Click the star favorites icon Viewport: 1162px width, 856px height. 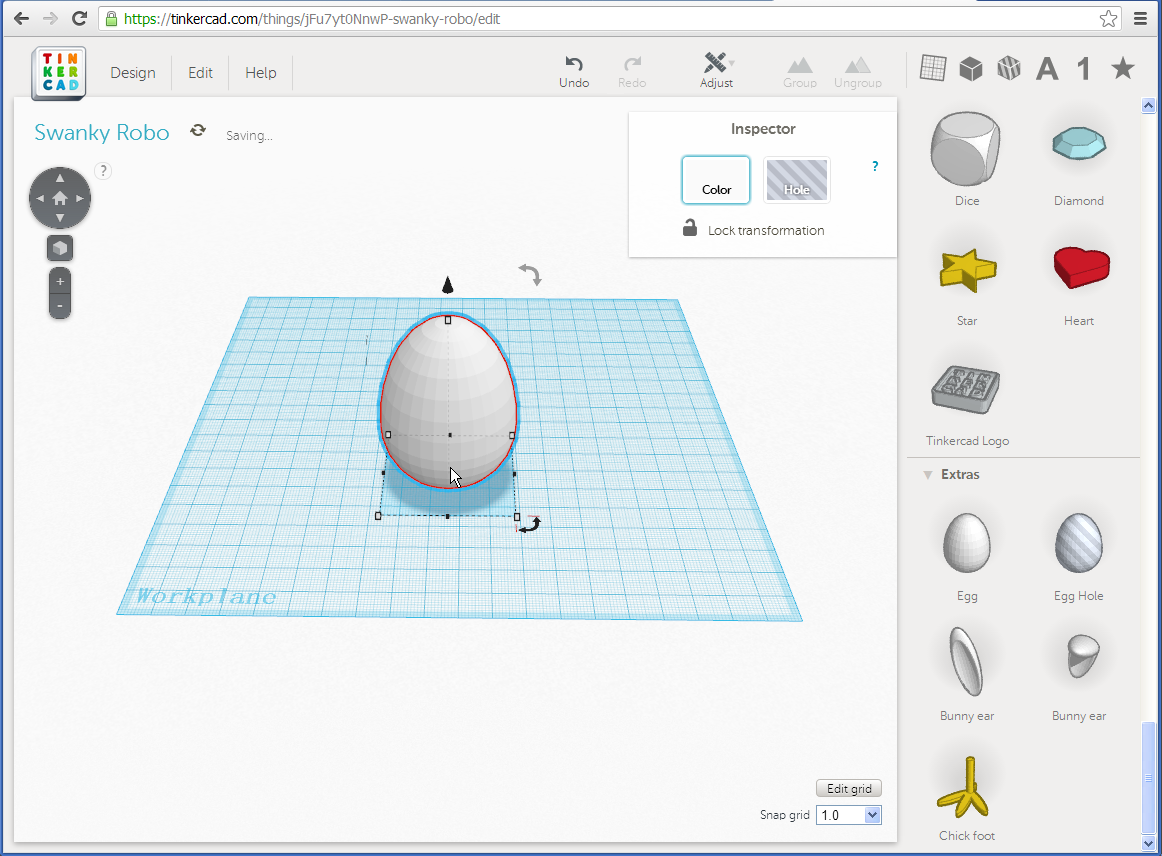[x=1123, y=68]
